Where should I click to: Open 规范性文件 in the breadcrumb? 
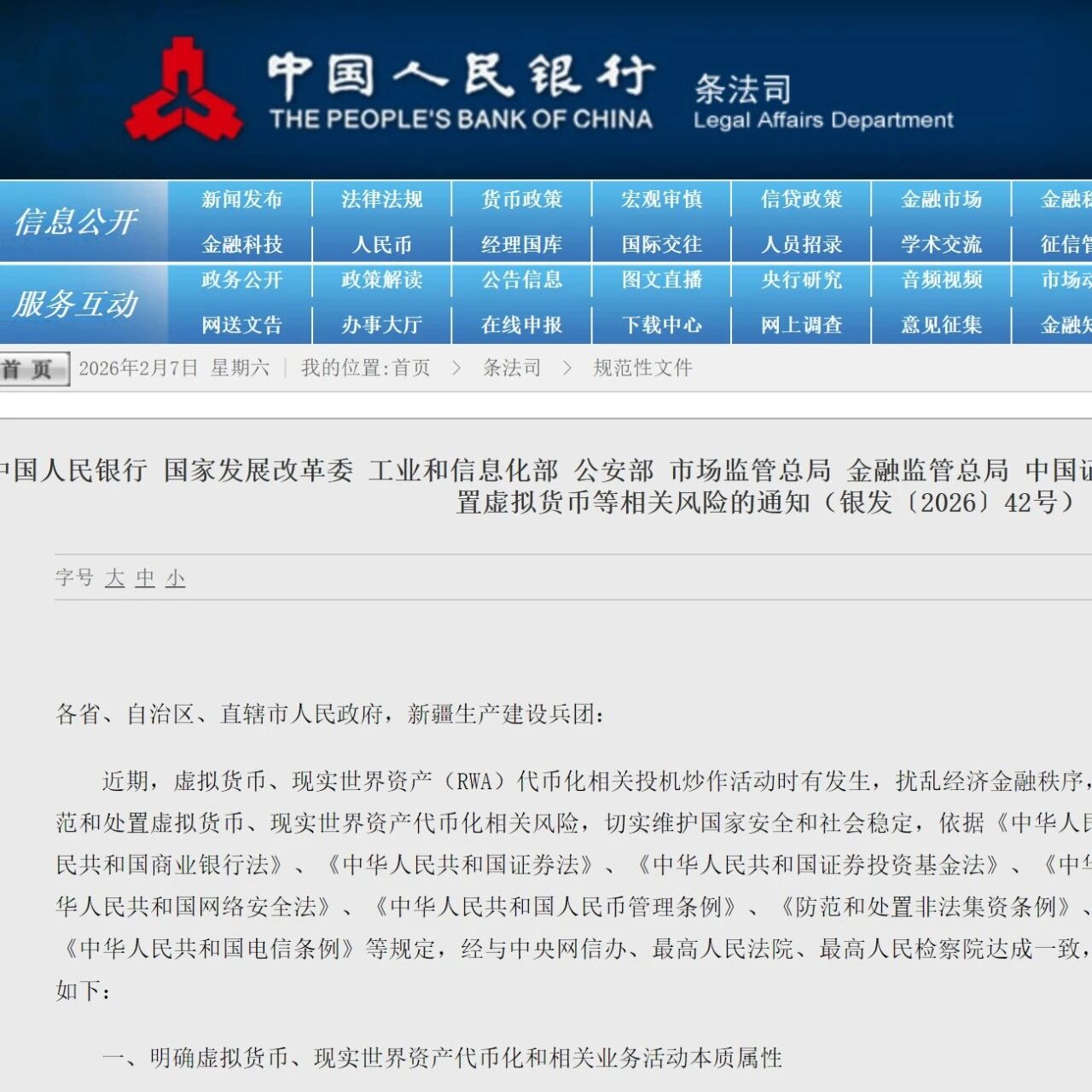click(642, 369)
